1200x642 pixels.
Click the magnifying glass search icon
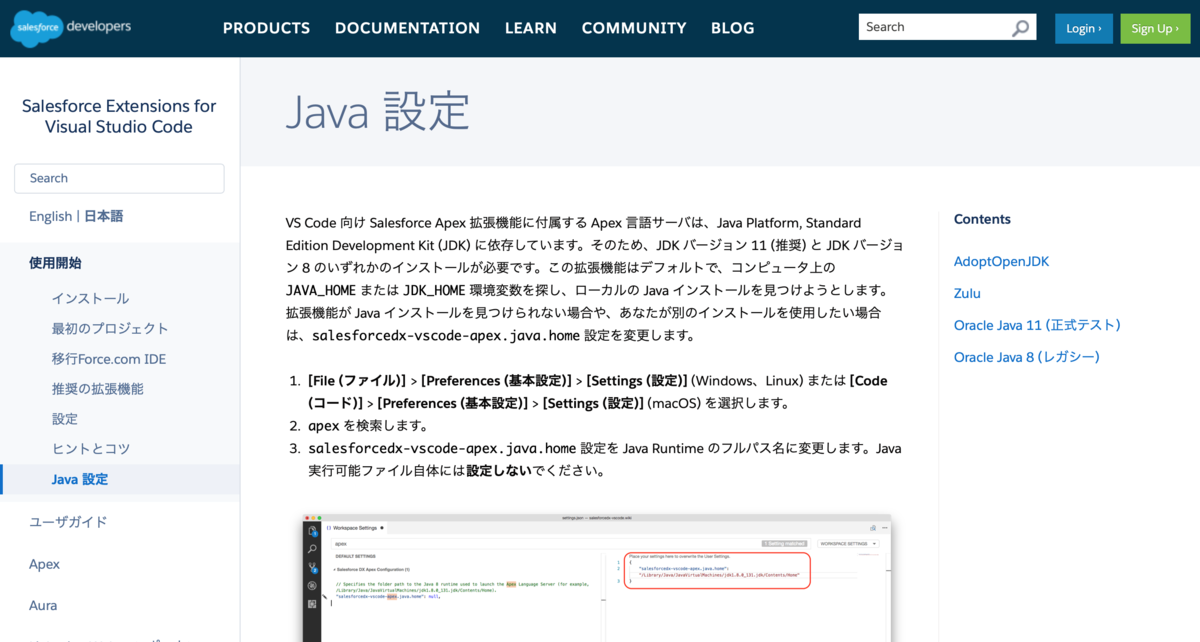pyautogui.click(x=1020, y=26)
